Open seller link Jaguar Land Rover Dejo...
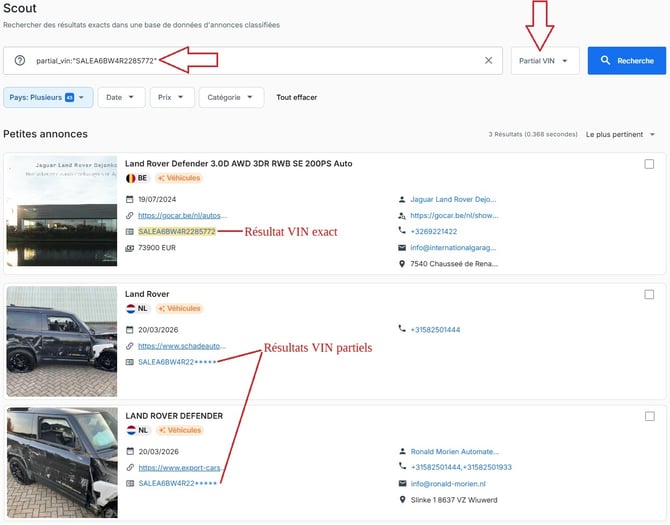The image size is (670, 525). 453,199
